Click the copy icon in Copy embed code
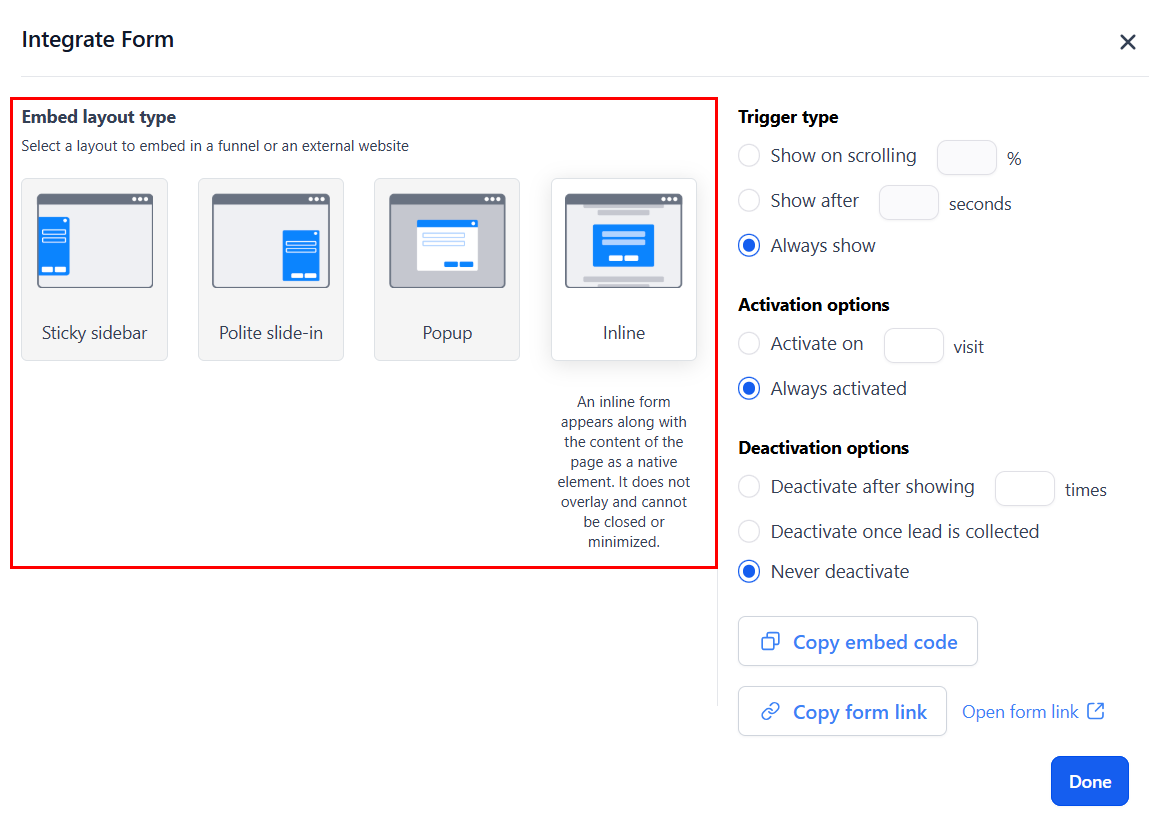This screenshot has width=1158, height=830. [x=770, y=641]
